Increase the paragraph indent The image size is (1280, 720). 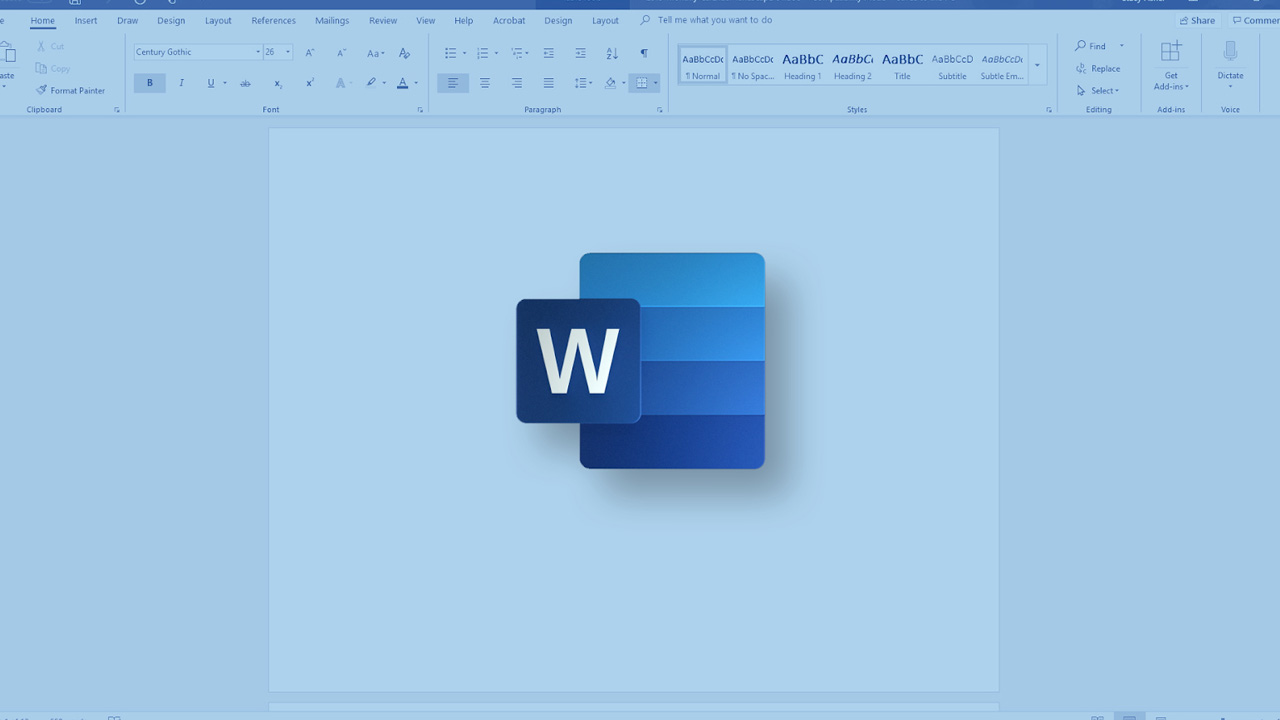click(x=580, y=52)
